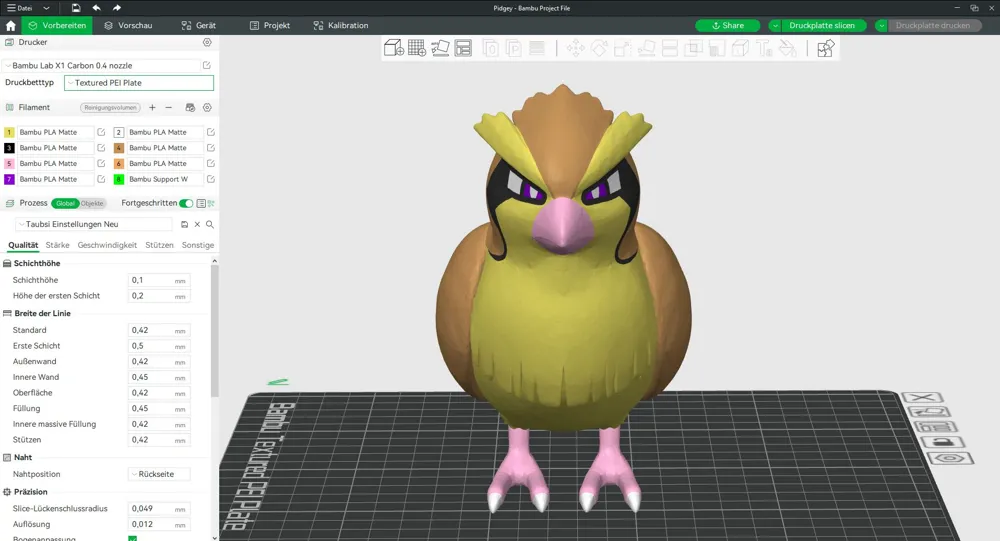Viewport: 1000px width, 541px height.
Task: Switch to the Kalibration tab
Action: point(341,26)
